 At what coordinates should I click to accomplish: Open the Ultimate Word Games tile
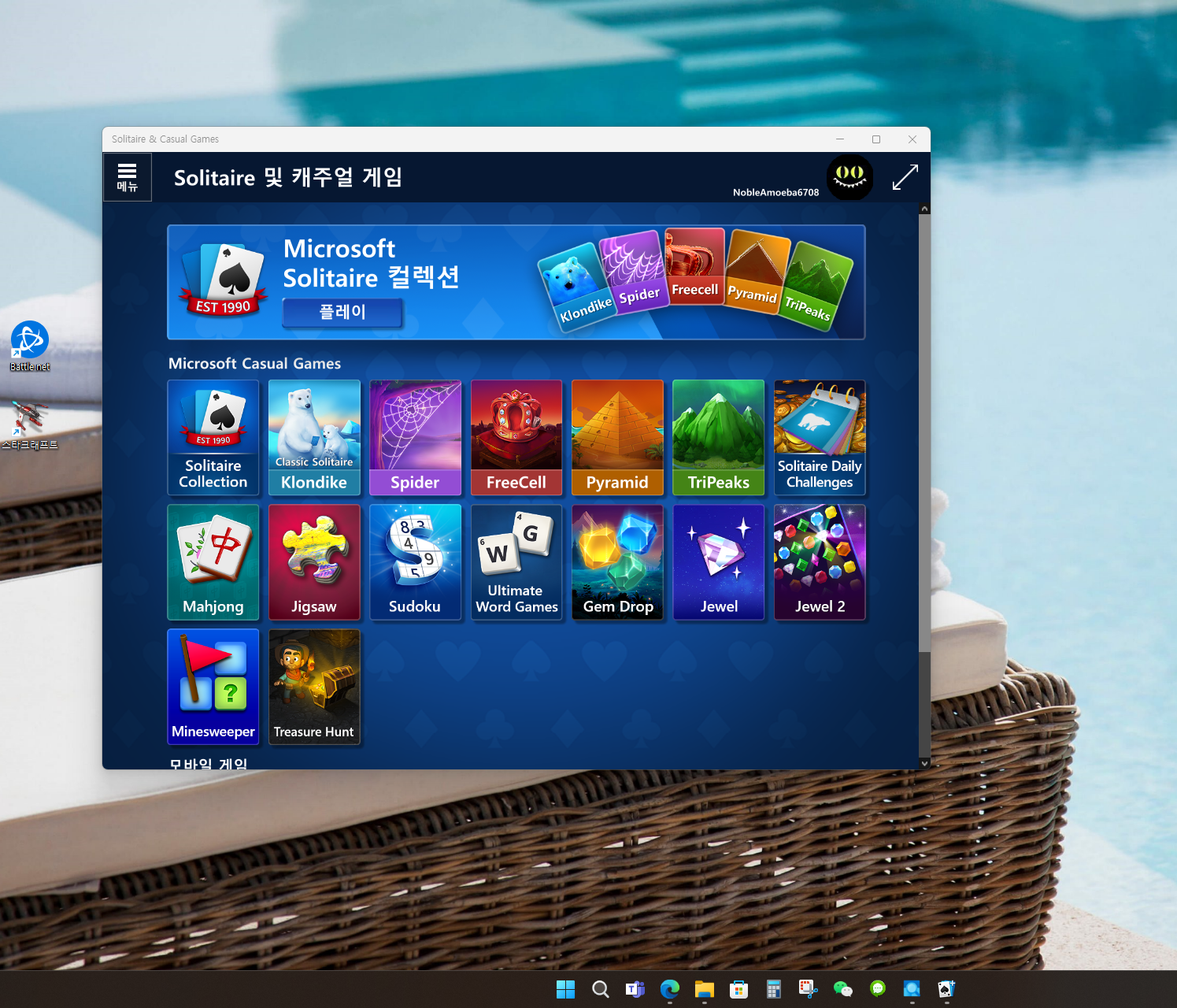pyautogui.click(x=516, y=562)
